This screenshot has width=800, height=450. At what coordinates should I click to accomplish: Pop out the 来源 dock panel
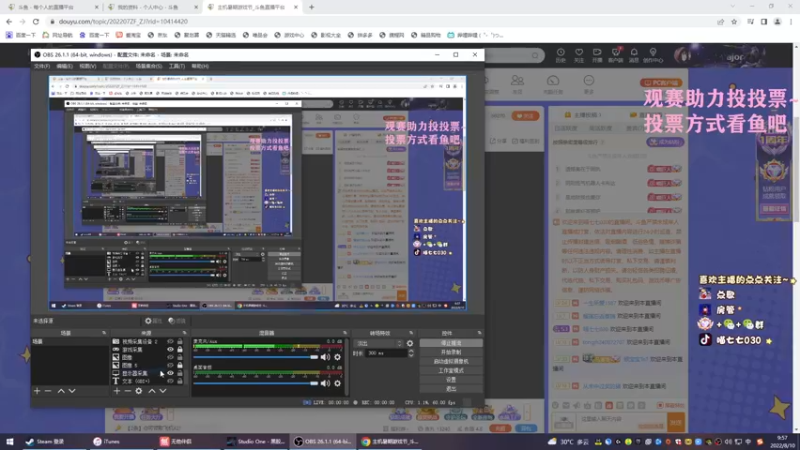click(x=185, y=333)
